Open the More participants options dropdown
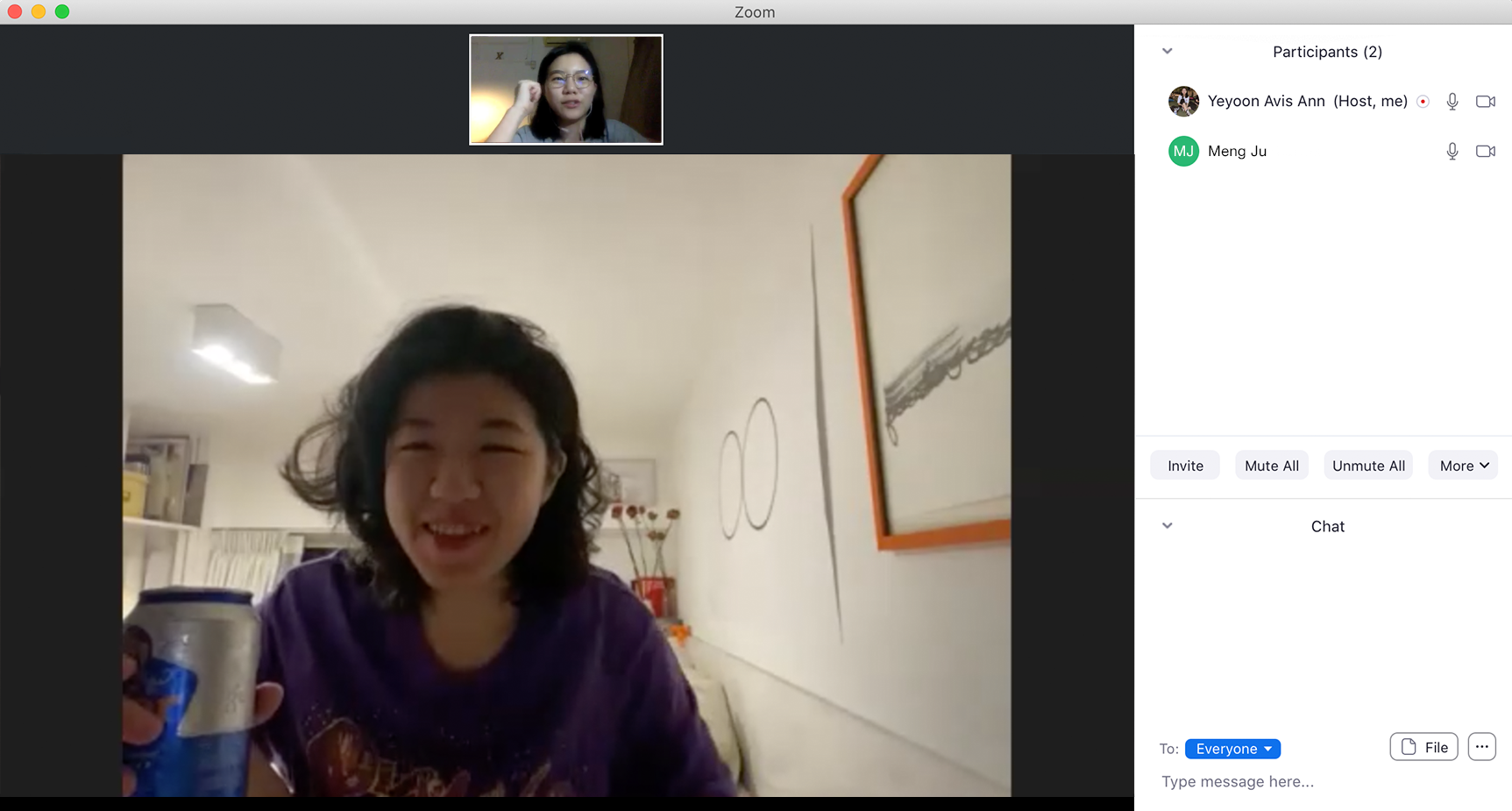Viewport: 1512px width, 811px height. (1463, 466)
